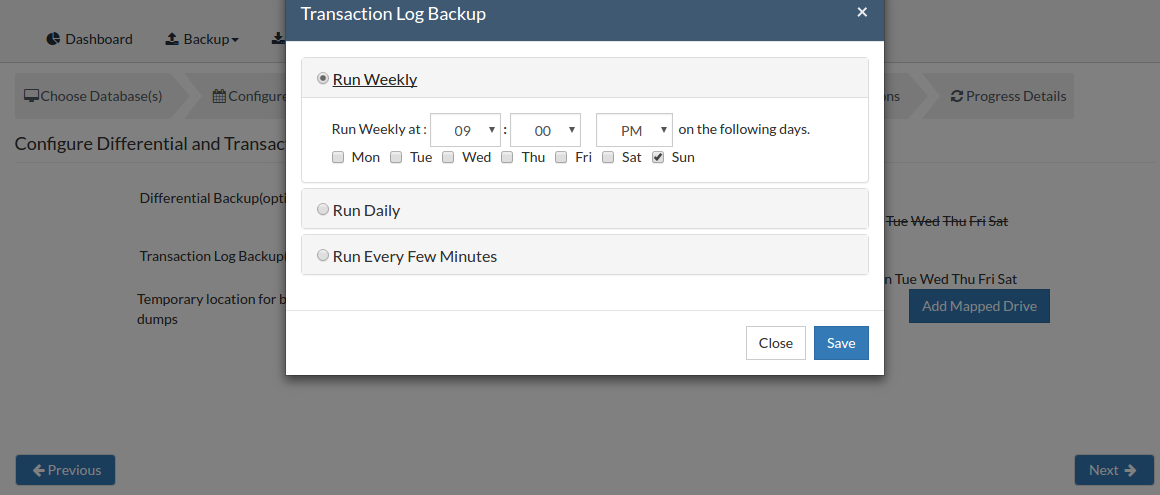Click the Dashboard pie chart icon
The height and width of the screenshot is (495, 1160).
[x=53, y=39]
